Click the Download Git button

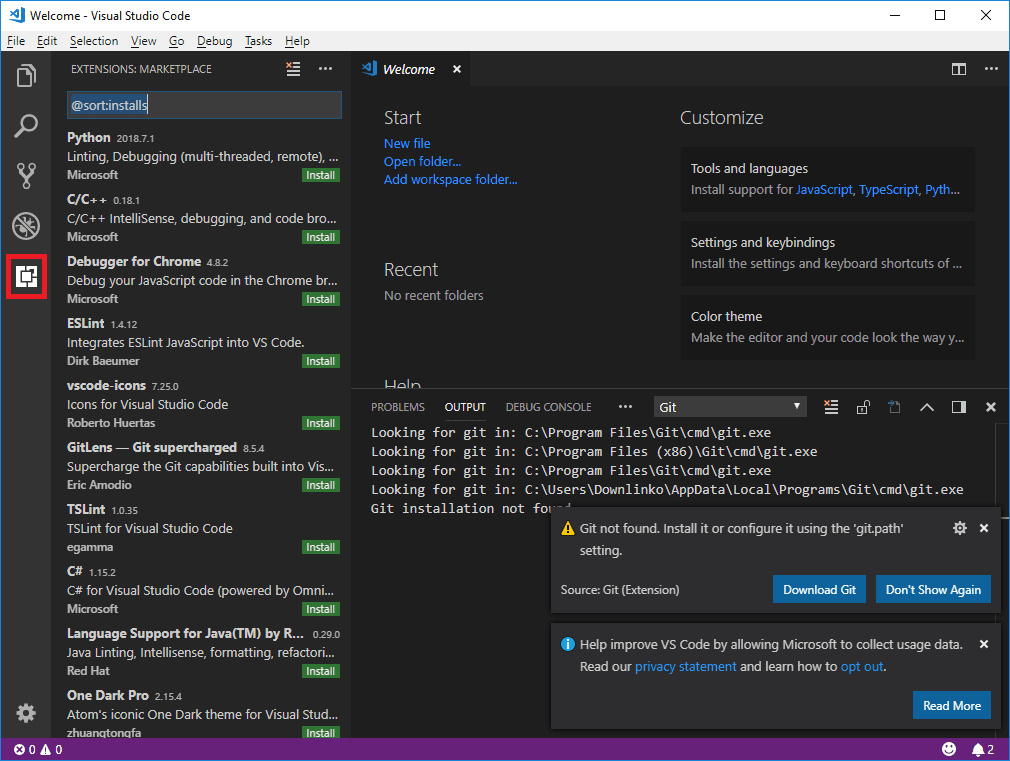point(819,590)
